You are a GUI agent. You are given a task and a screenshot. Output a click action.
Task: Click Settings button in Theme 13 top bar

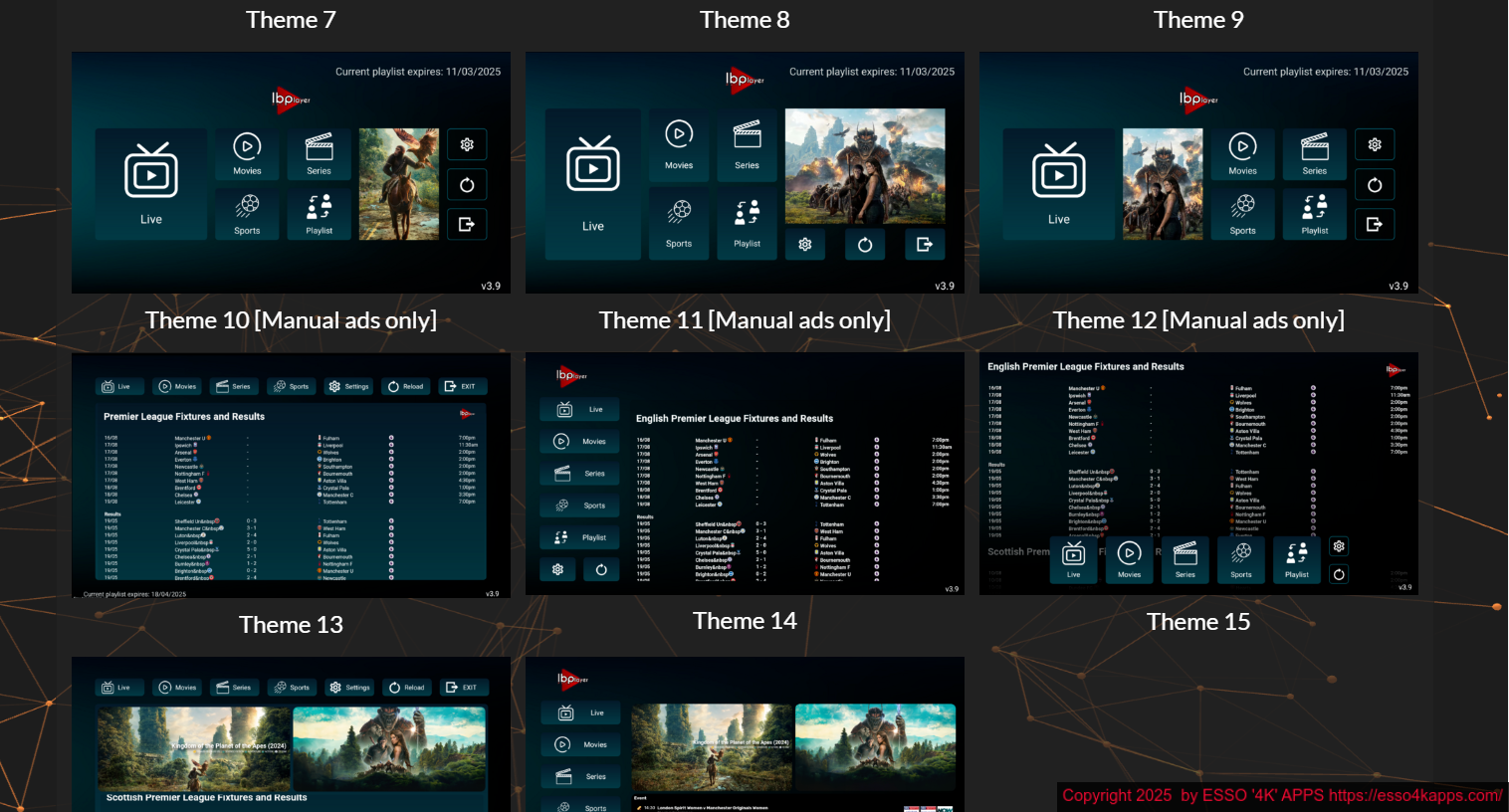(x=349, y=688)
